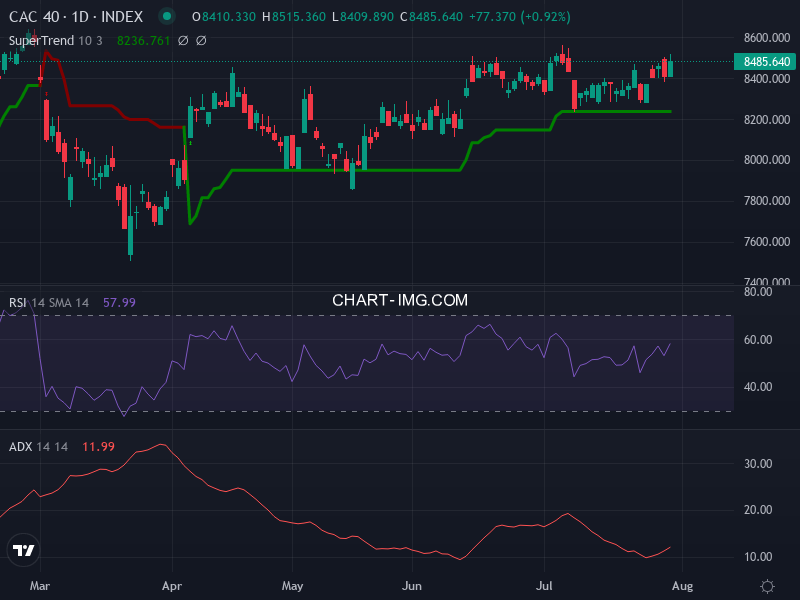The image size is (800, 600).
Task: Click first SuperTrend null value symbol
Action: tap(183, 40)
